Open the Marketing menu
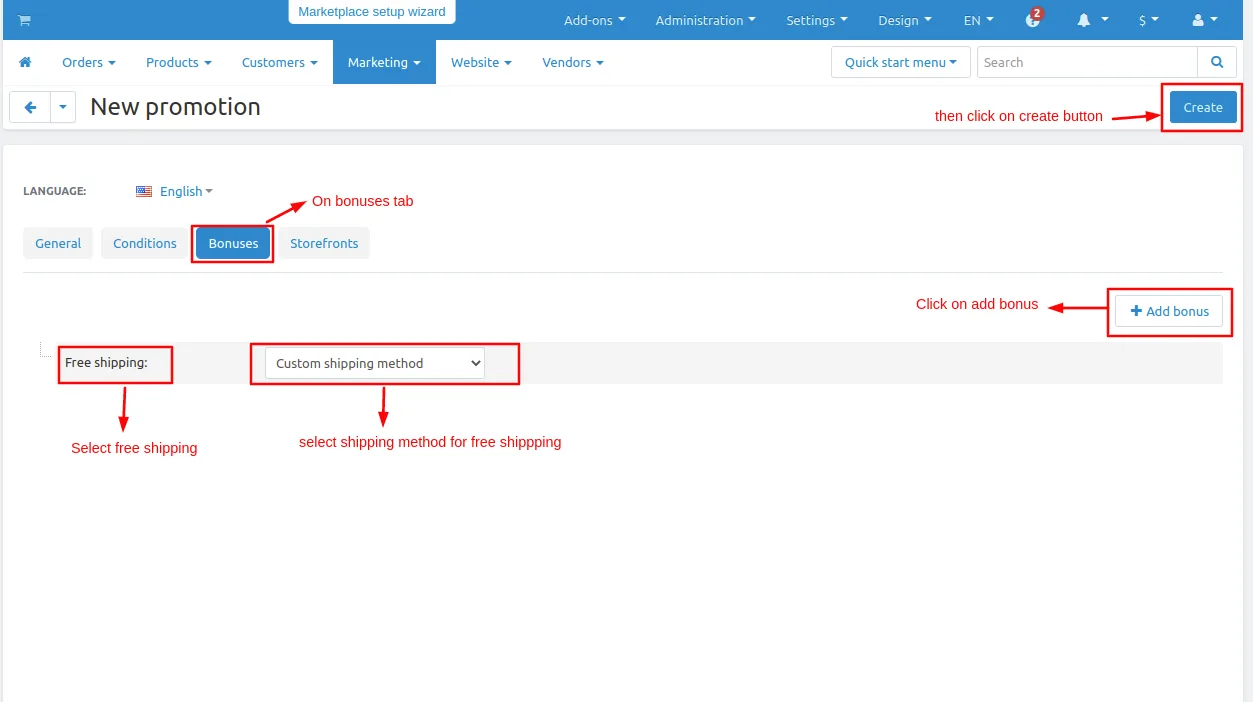This screenshot has width=1253, height=702. point(384,62)
